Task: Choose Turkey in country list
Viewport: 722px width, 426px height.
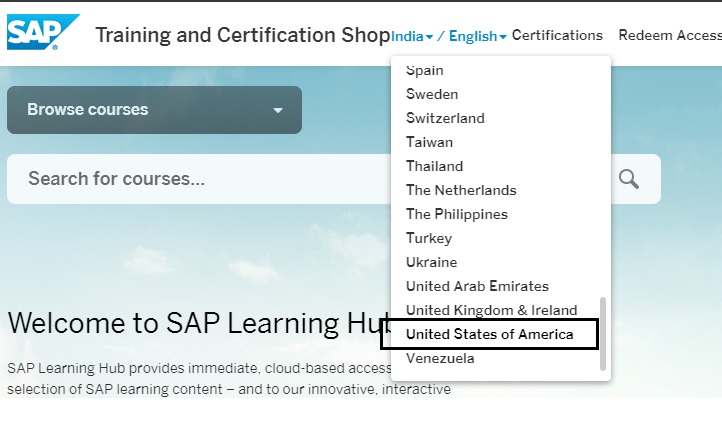Action: click(429, 238)
